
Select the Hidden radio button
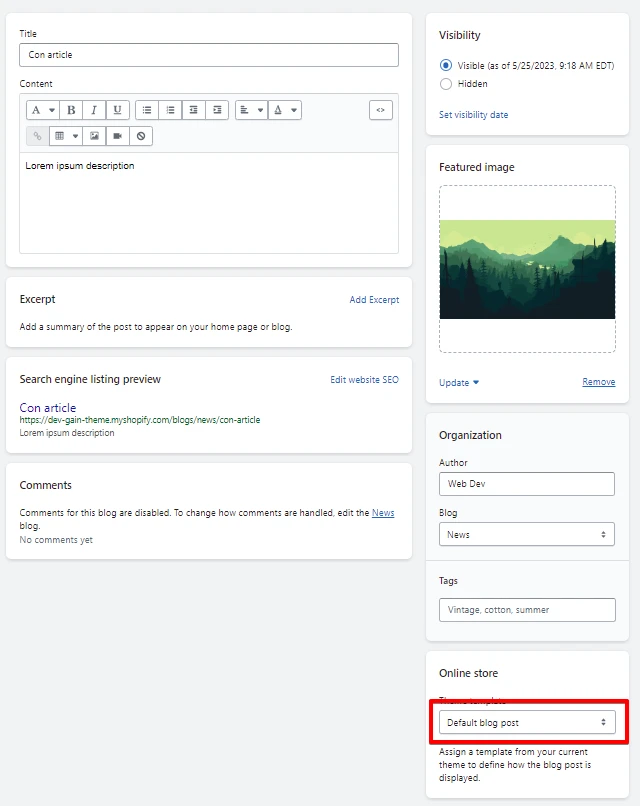click(446, 84)
